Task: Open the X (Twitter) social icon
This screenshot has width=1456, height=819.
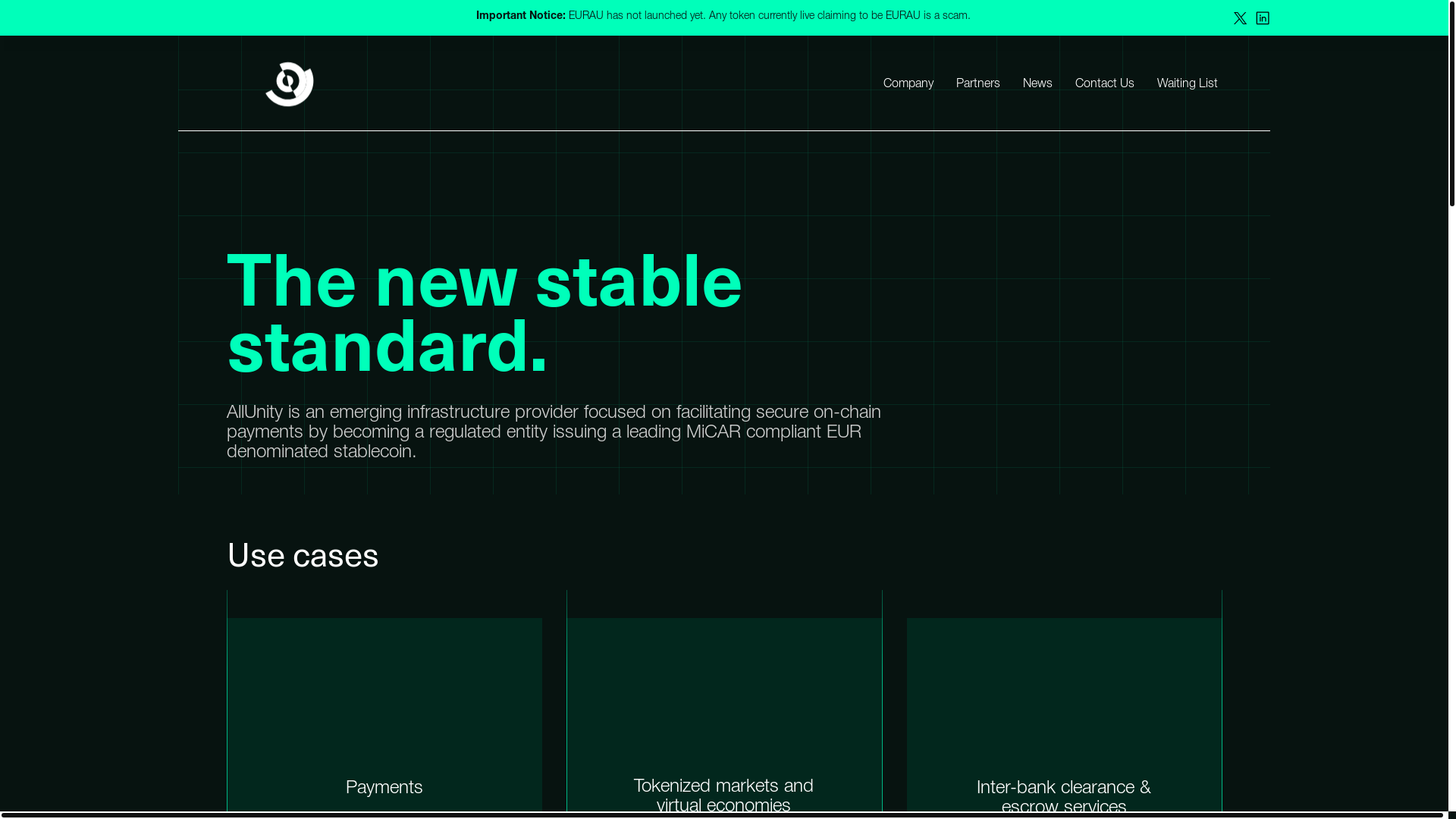Action: (1240, 18)
